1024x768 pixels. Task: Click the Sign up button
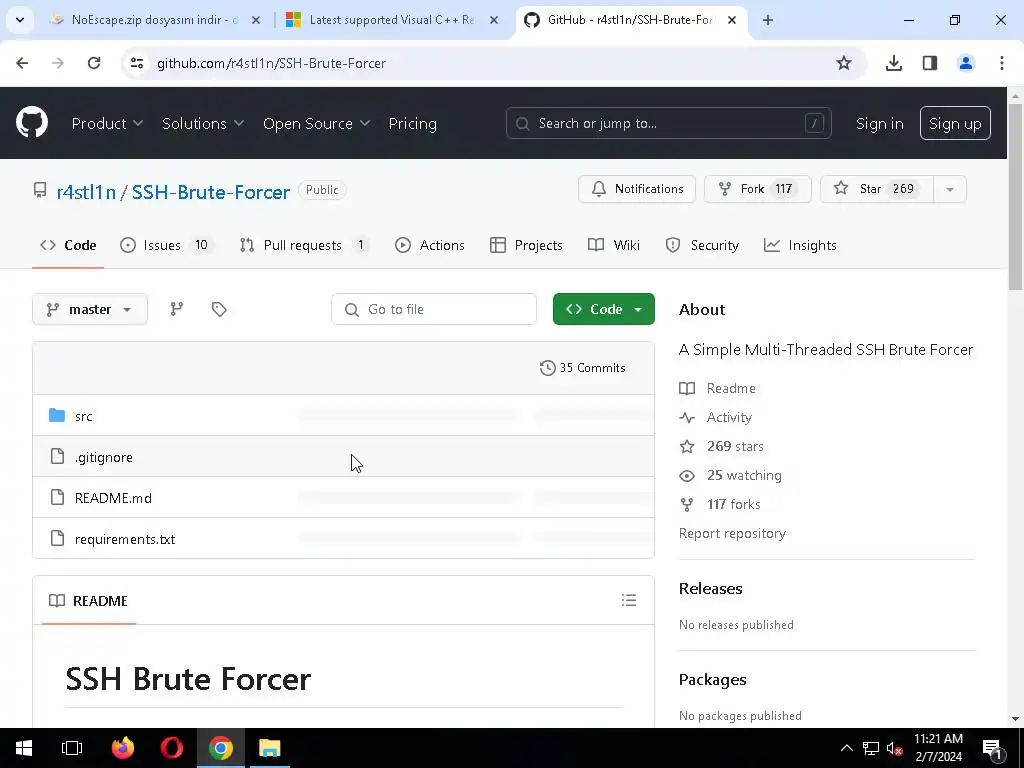pyautogui.click(x=955, y=123)
